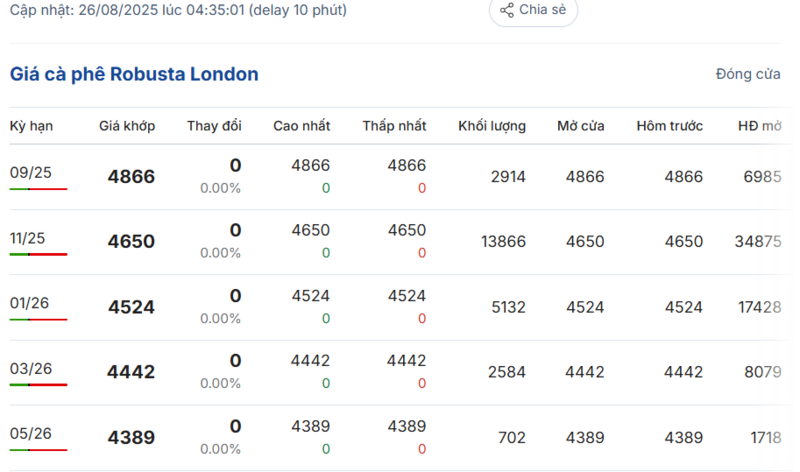
Task: Select the Thấp nhất column header
Action: click(x=394, y=126)
